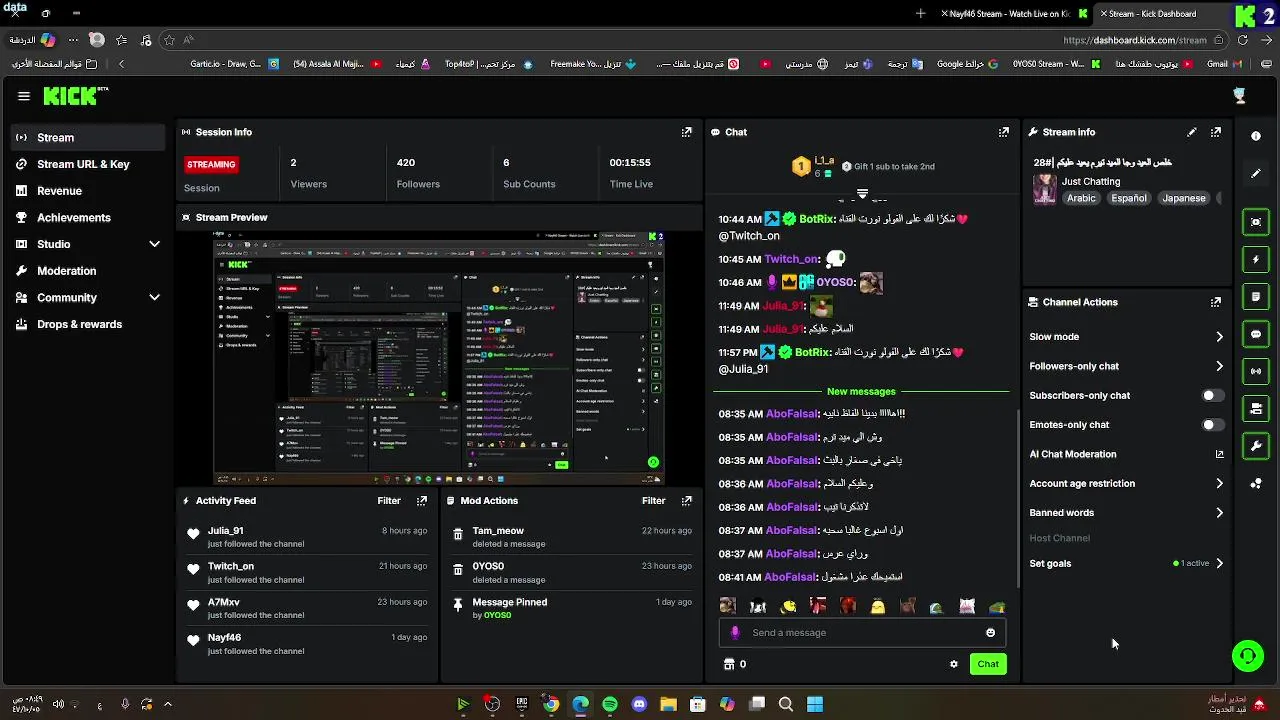Open File Explorer from the taskbar
The width and height of the screenshot is (1280, 720).
[668, 704]
